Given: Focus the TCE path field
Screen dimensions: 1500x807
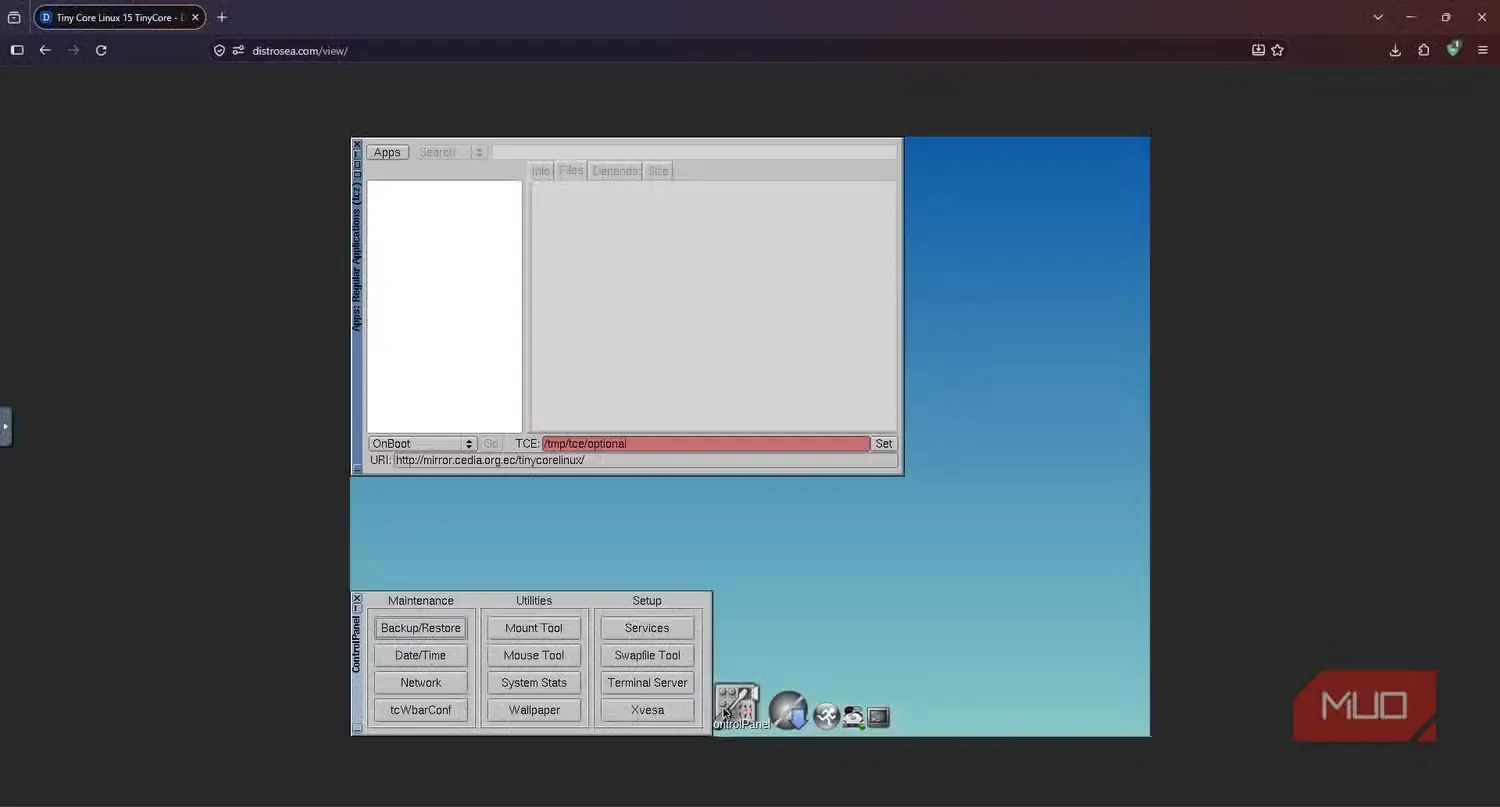Looking at the screenshot, I should click(706, 444).
